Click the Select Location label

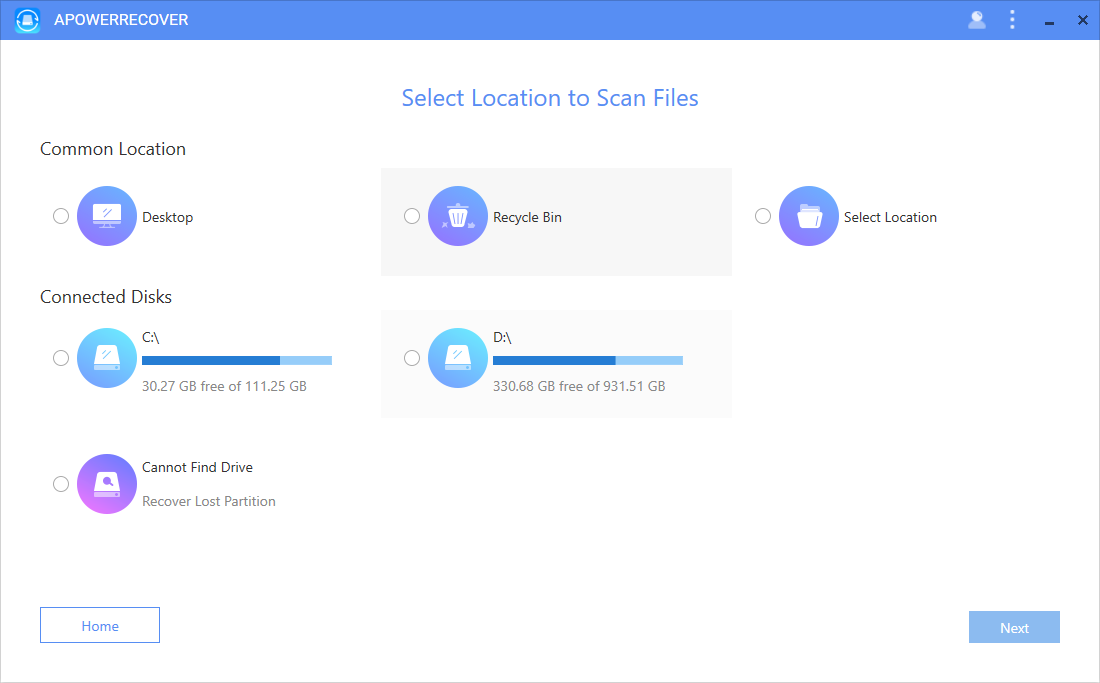(x=890, y=217)
